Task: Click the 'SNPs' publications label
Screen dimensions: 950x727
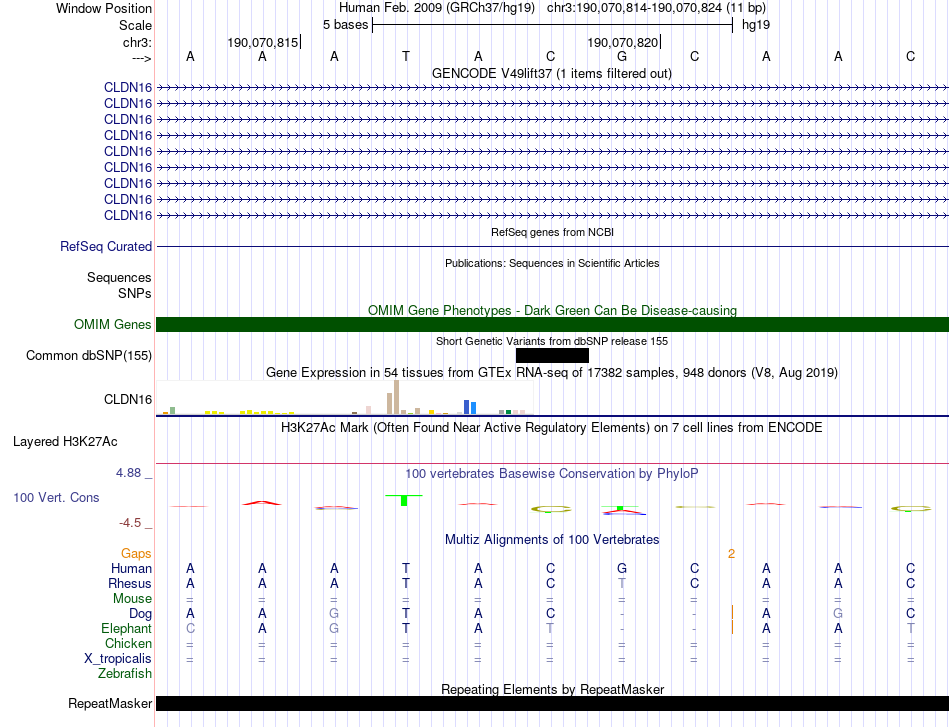Action: [135, 293]
